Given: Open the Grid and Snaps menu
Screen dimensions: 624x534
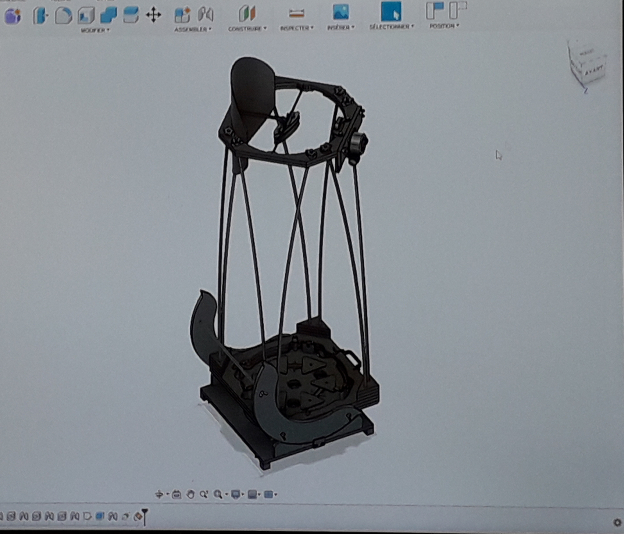Looking at the screenshot, I should (254, 494).
